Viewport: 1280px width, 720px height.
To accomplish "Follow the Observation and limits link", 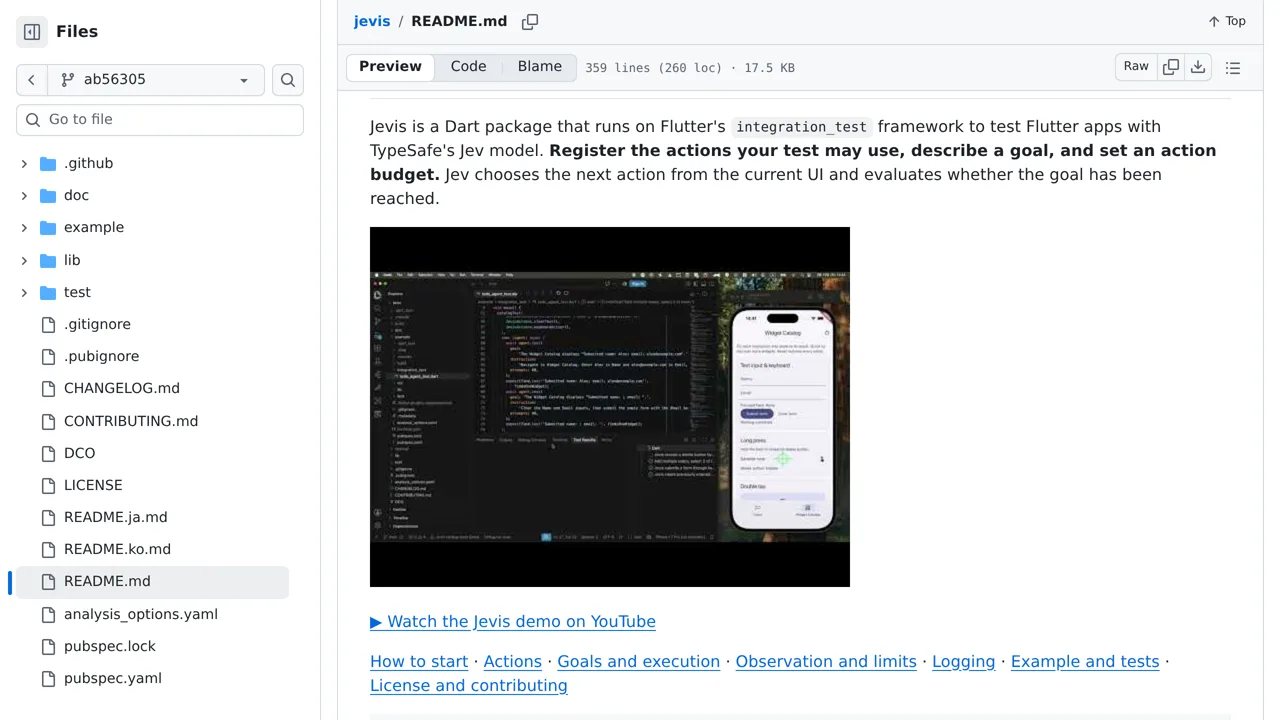I will 826,662.
